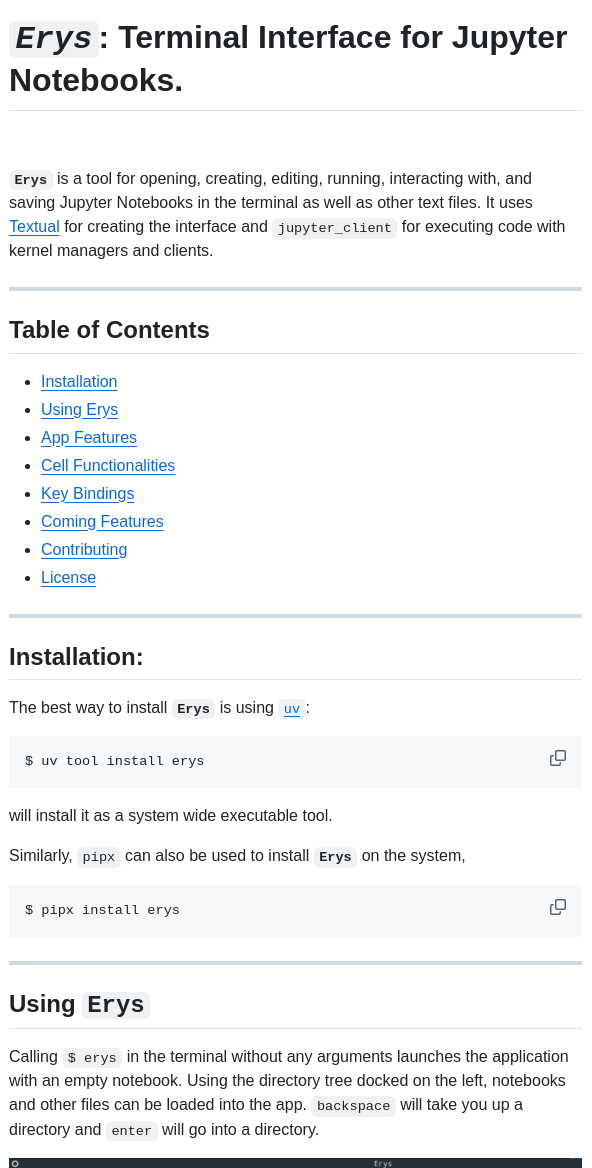Click the backspace key badge

352,1105
